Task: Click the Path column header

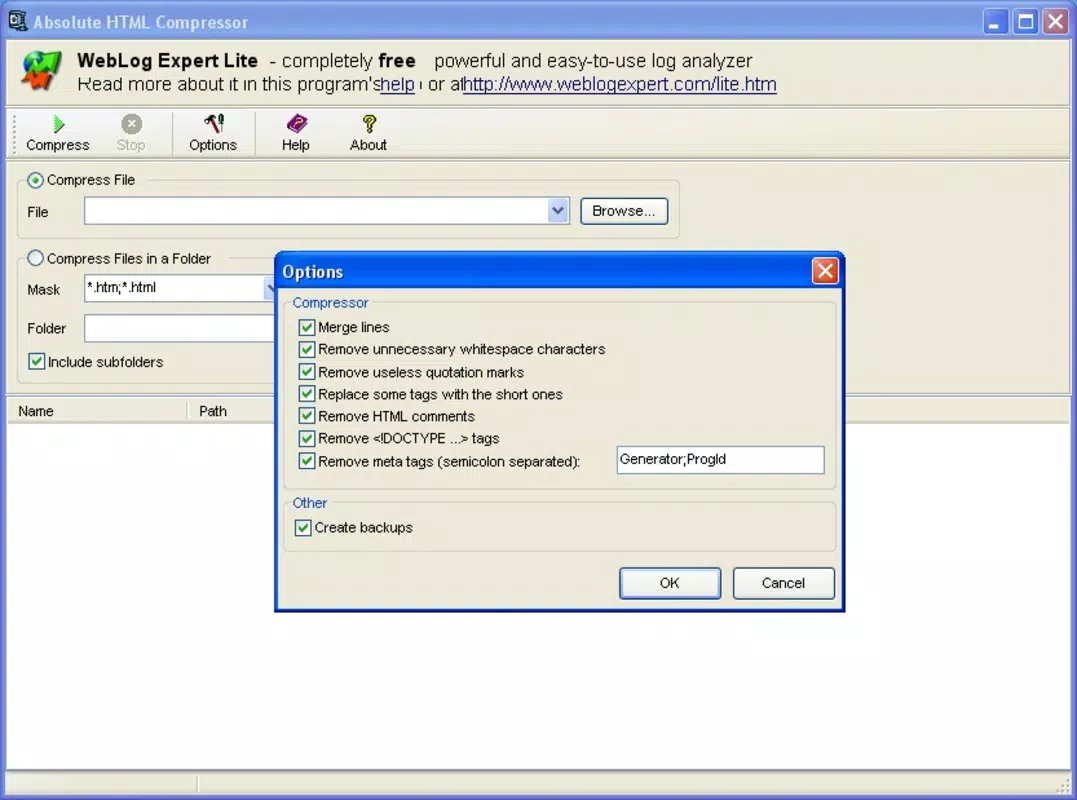Action: tap(231, 411)
